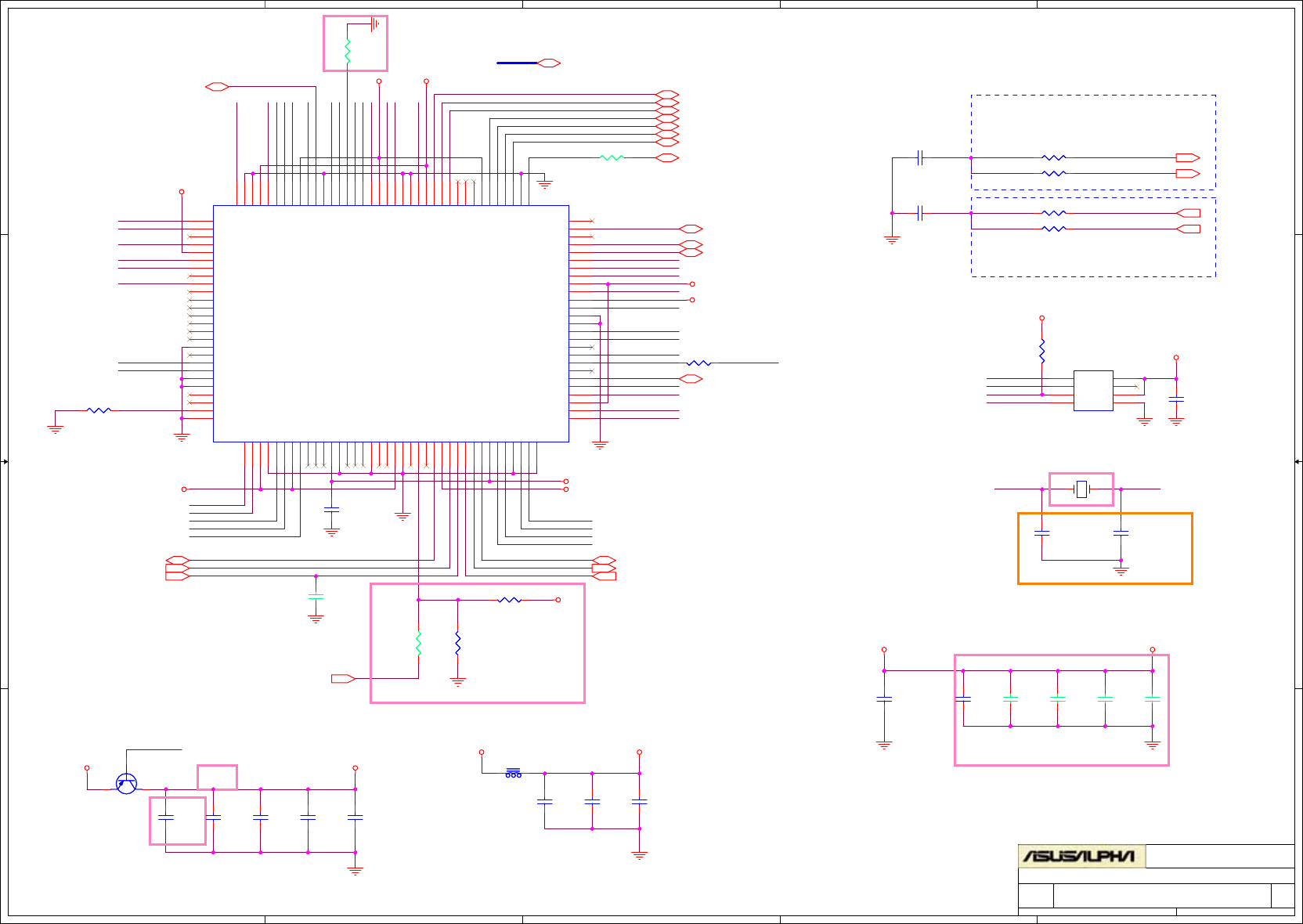1303x924 pixels.
Task: Select the transistor symbol in the schematic
Action: 126,783
